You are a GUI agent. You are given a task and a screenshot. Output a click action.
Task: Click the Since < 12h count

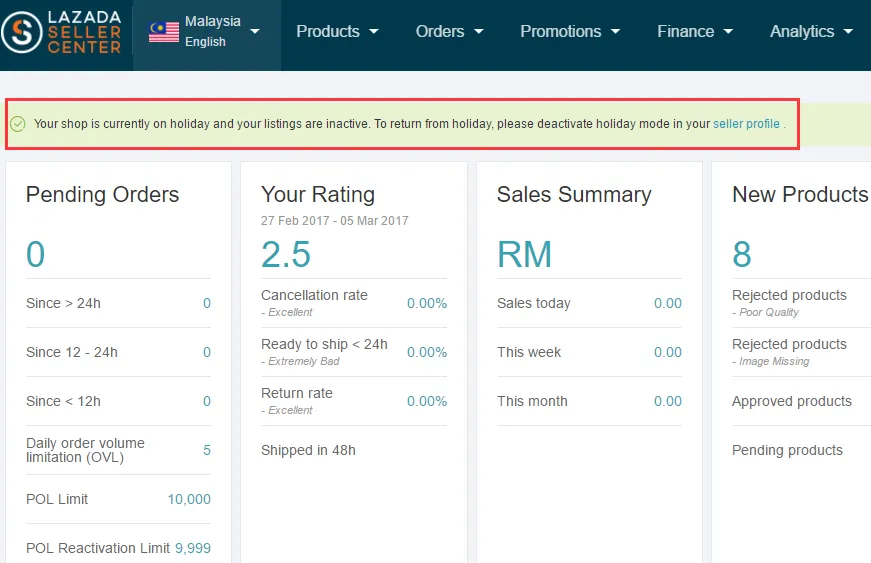click(x=207, y=401)
